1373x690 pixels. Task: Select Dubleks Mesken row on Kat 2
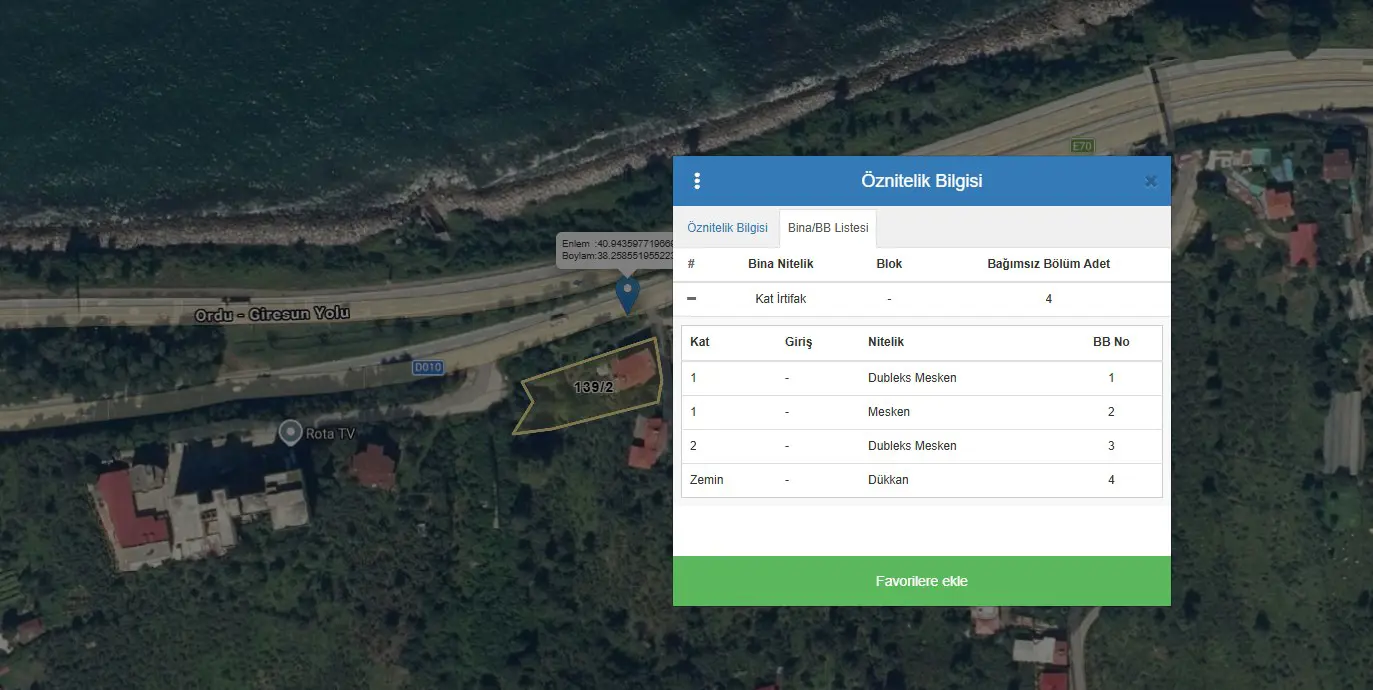[x=922, y=446]
